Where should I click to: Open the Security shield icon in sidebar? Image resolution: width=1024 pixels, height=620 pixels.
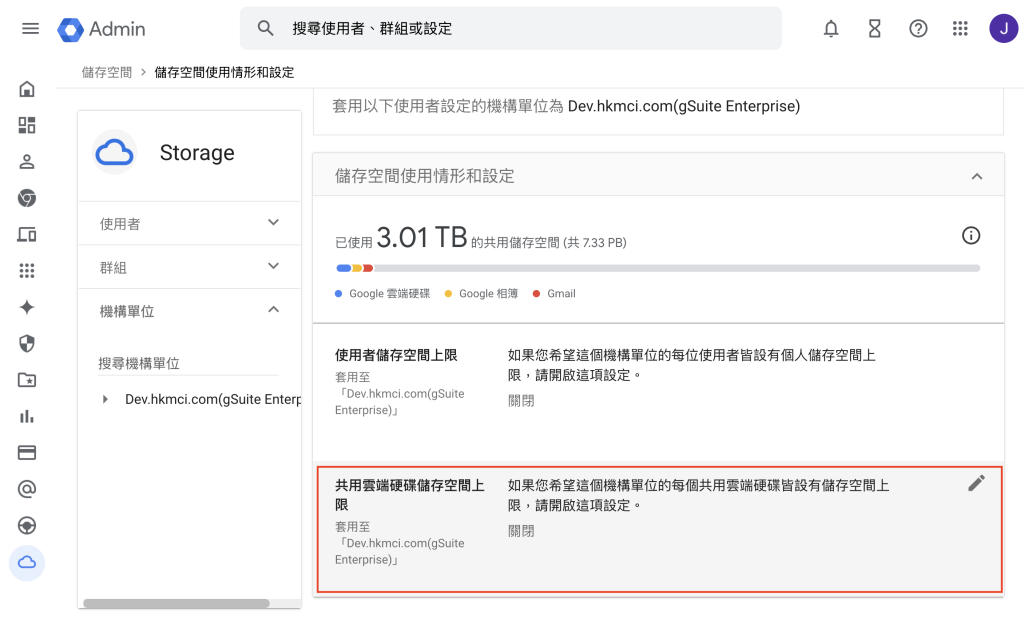coord(27,344)
